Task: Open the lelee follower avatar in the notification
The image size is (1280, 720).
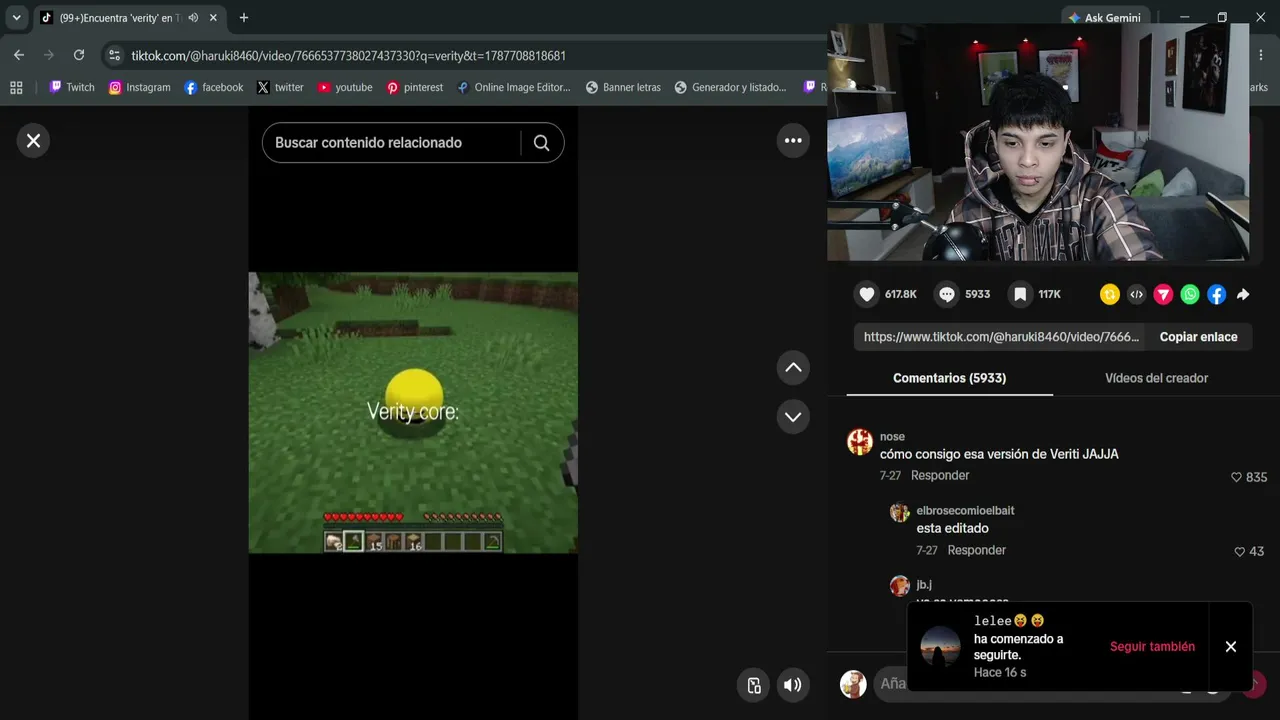Action: click(x=940, y=646)
